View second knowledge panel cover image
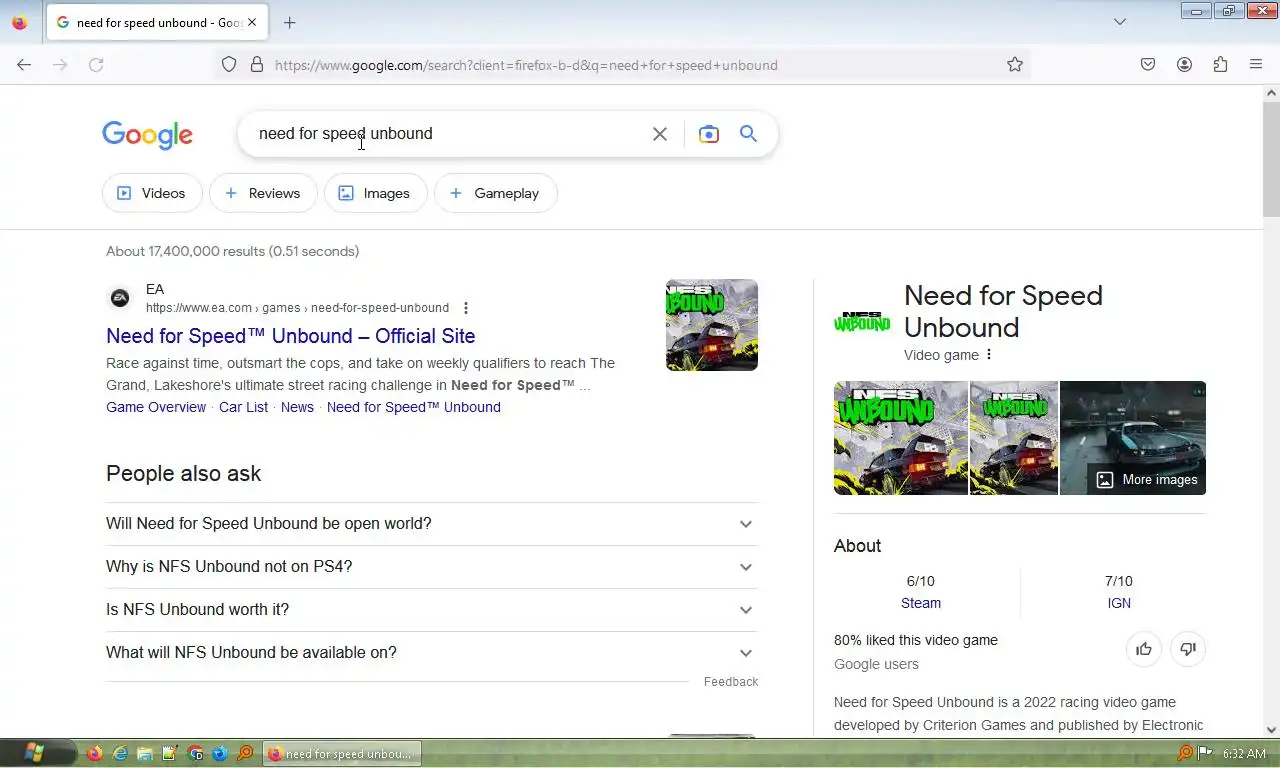The height and width of the screenshot is (768, 1280). [x=1014, y=438]
